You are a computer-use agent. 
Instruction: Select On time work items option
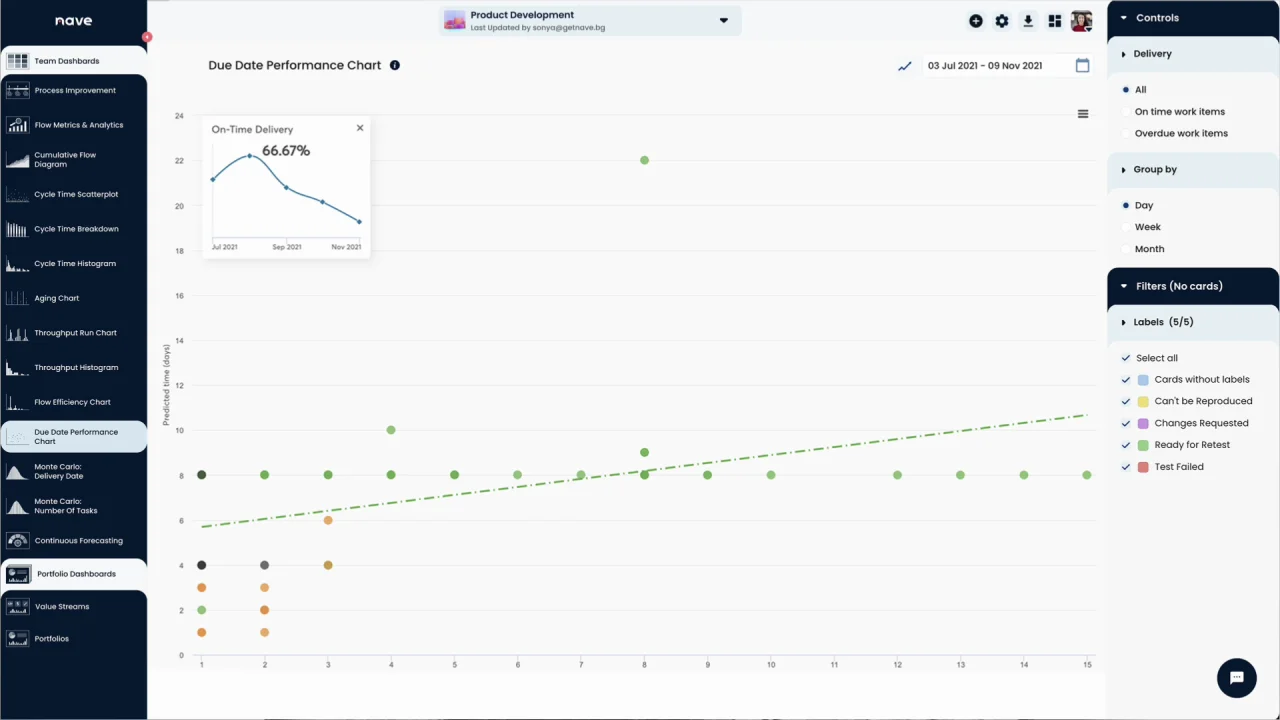tap(1179, 112)
